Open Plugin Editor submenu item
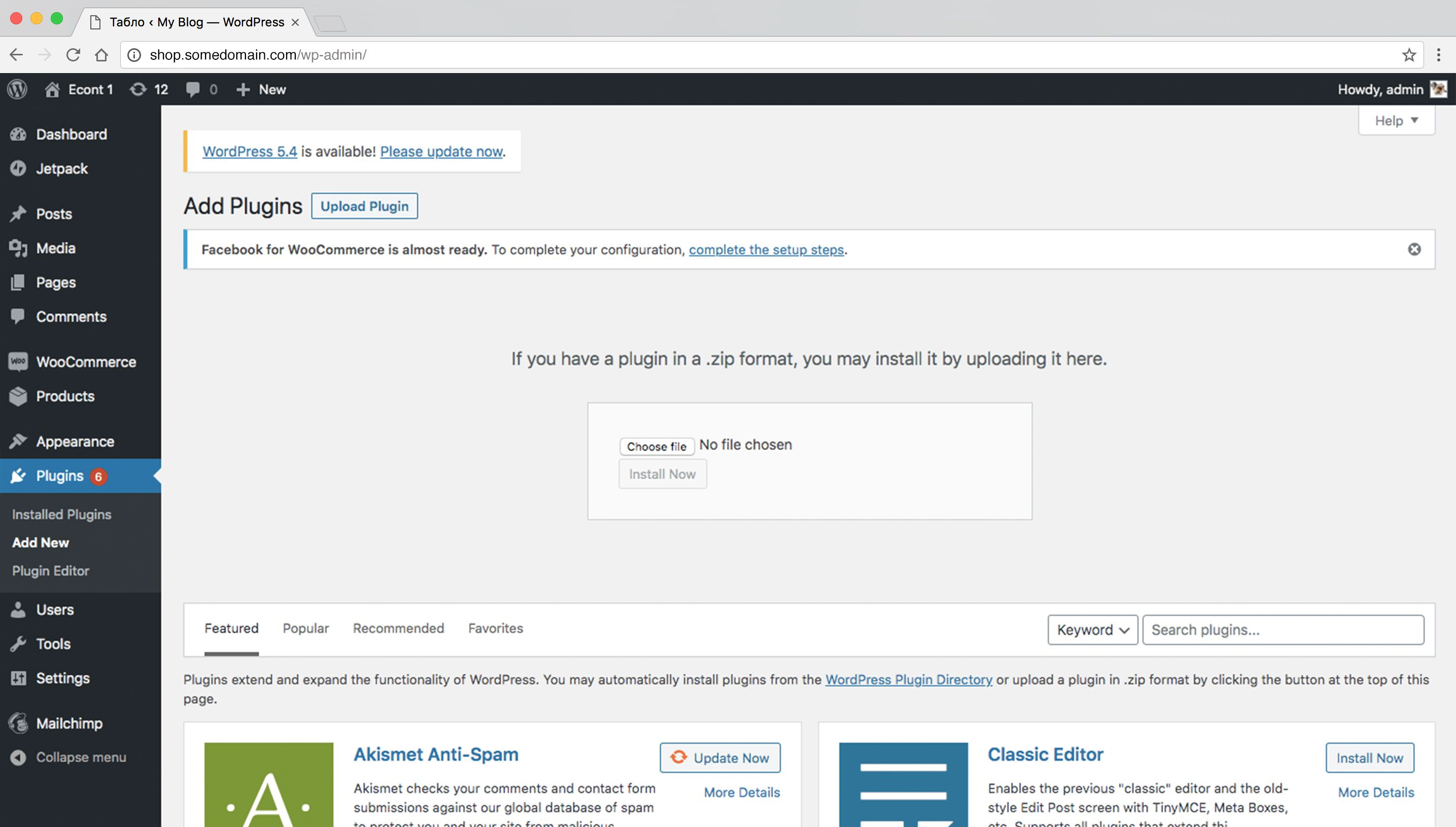 tap(51, 570)
